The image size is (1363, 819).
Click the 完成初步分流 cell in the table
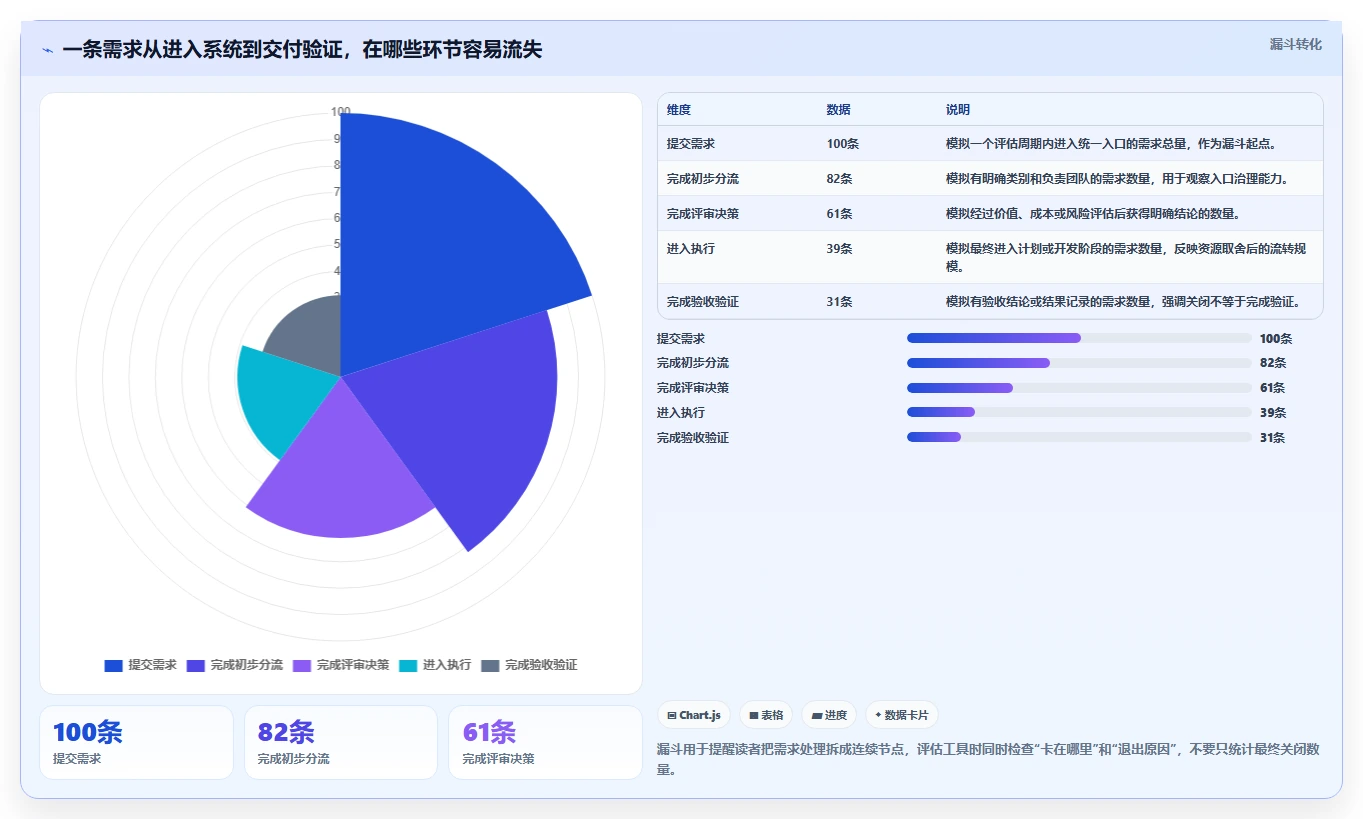703,179
